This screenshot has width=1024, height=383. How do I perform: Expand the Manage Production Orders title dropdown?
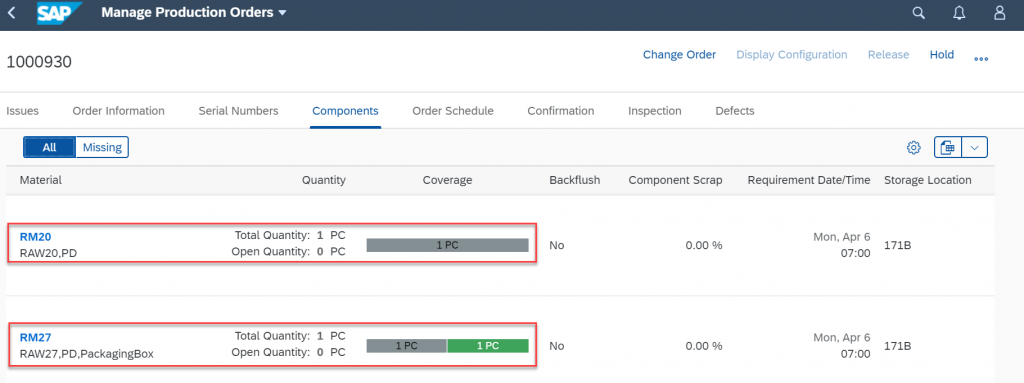tap(282, 13)
